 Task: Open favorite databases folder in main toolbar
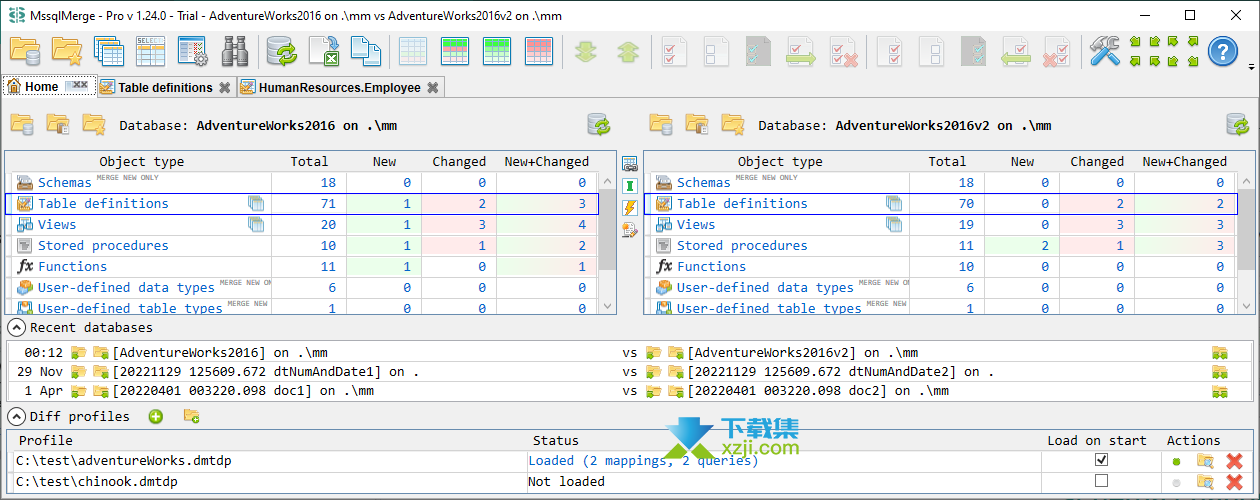66,51
